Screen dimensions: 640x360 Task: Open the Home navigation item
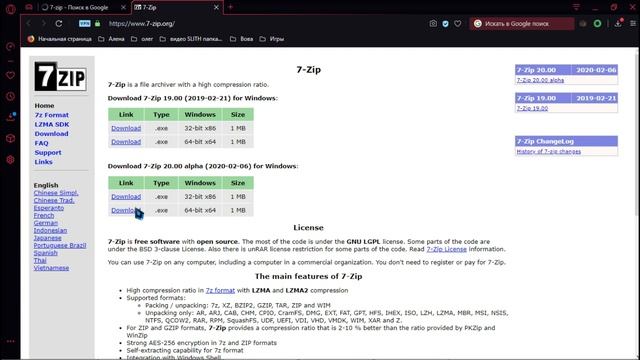[x=44, y=105]
